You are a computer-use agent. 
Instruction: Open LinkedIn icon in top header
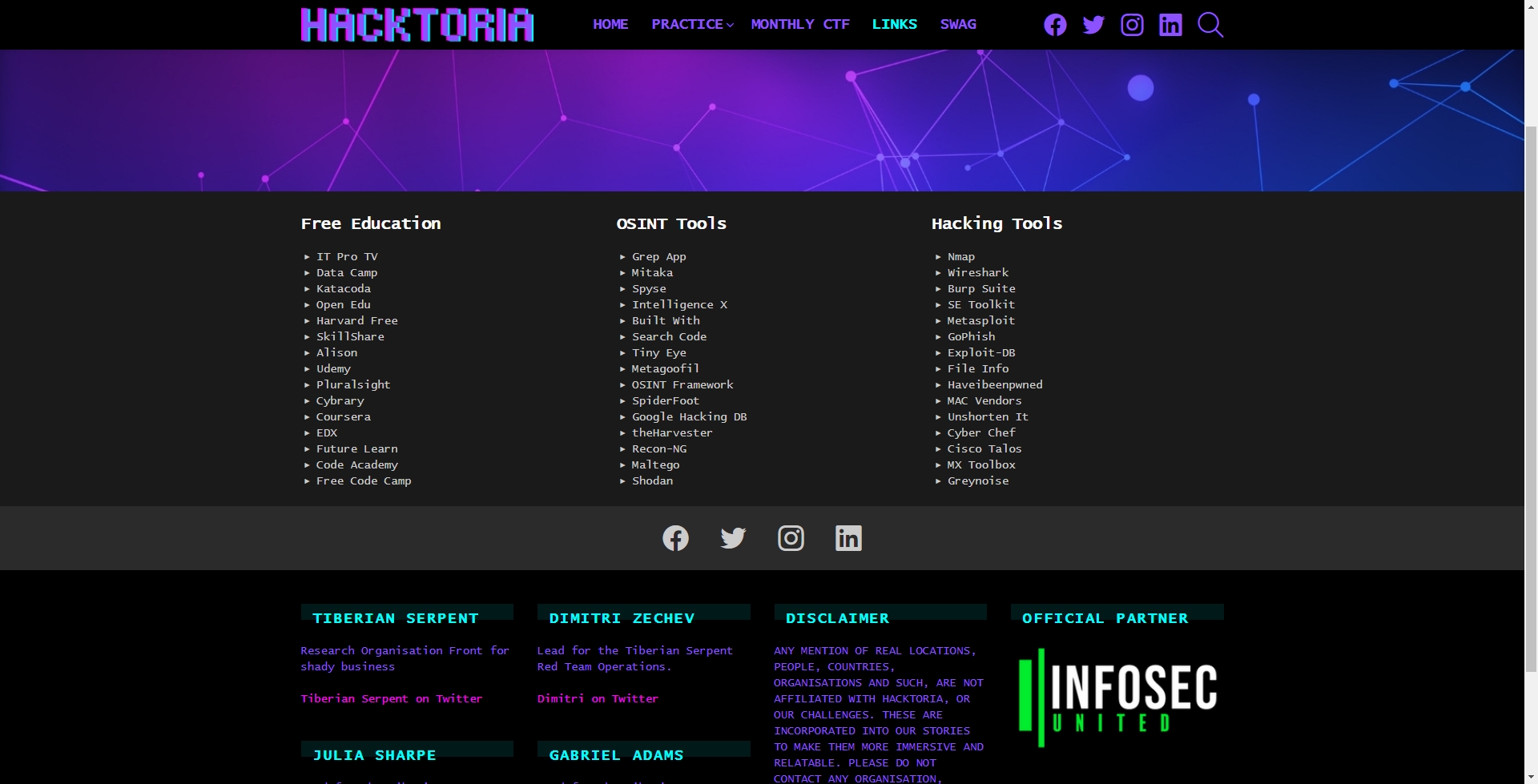tap(1170, 25)
